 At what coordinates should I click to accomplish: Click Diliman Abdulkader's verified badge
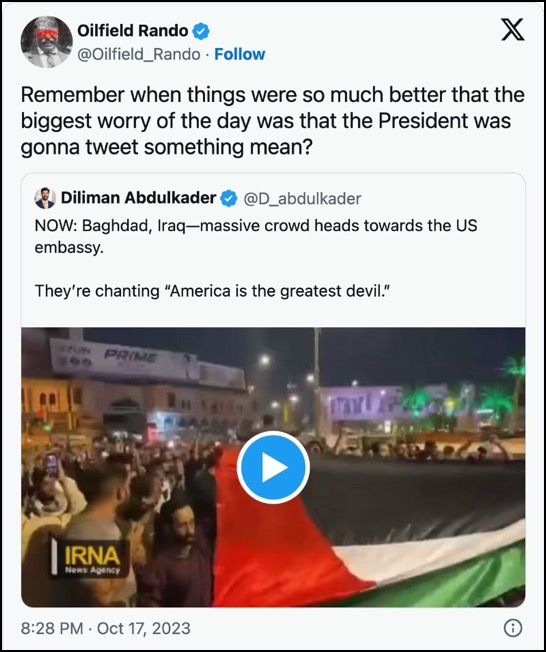point(228,198)
